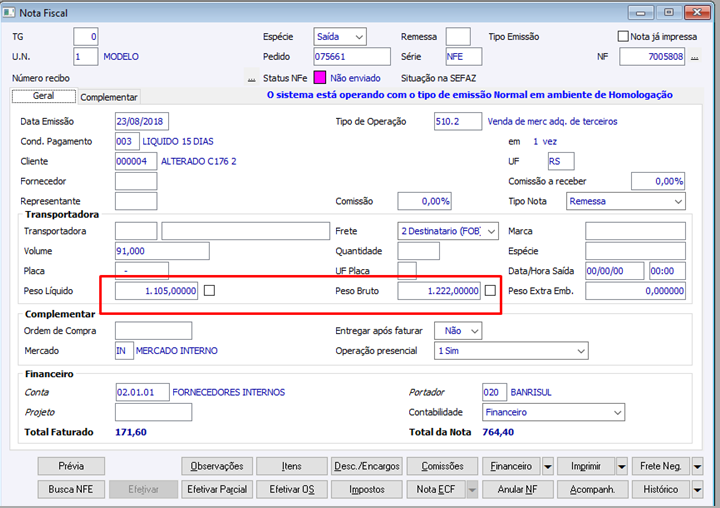This screenshot has width=720, height=508.
Task: Click the Cliente code field 000004
Action: point(136,161)
